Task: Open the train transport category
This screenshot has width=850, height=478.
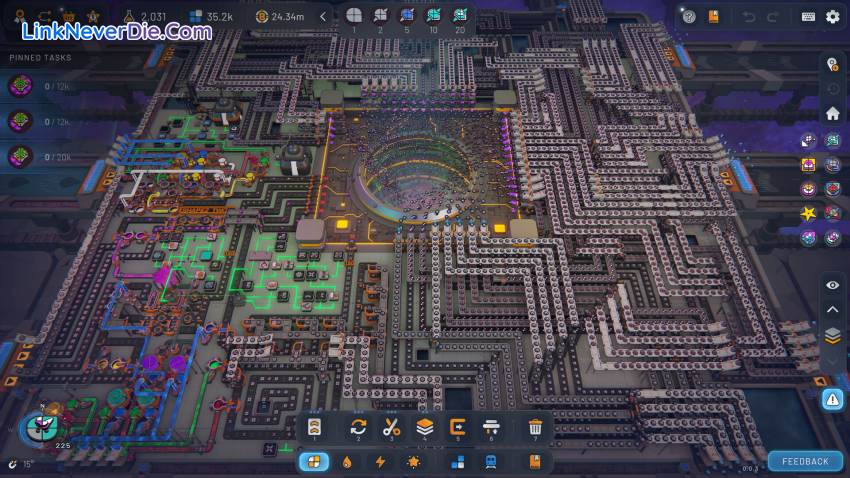Action: (x=491, y=462)
